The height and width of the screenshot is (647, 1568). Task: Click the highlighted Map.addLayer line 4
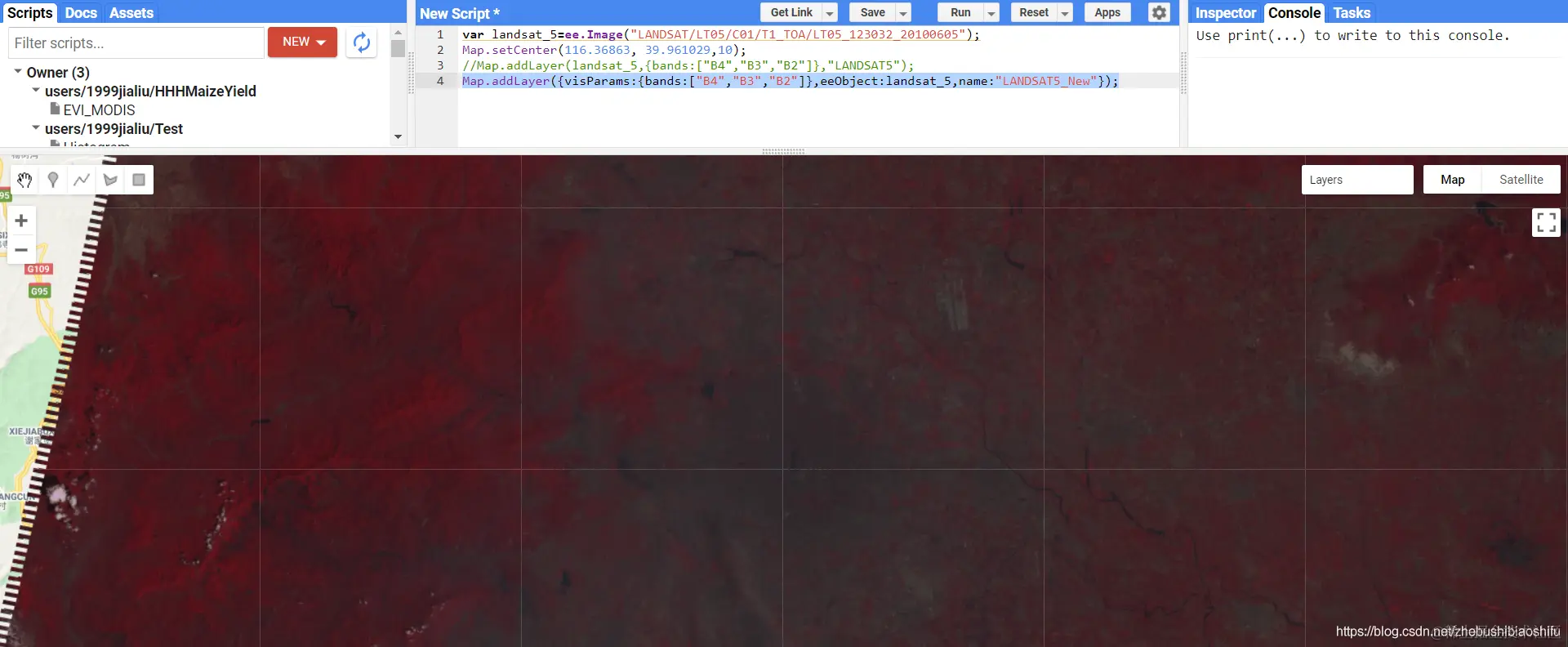[x=790, y=81]
